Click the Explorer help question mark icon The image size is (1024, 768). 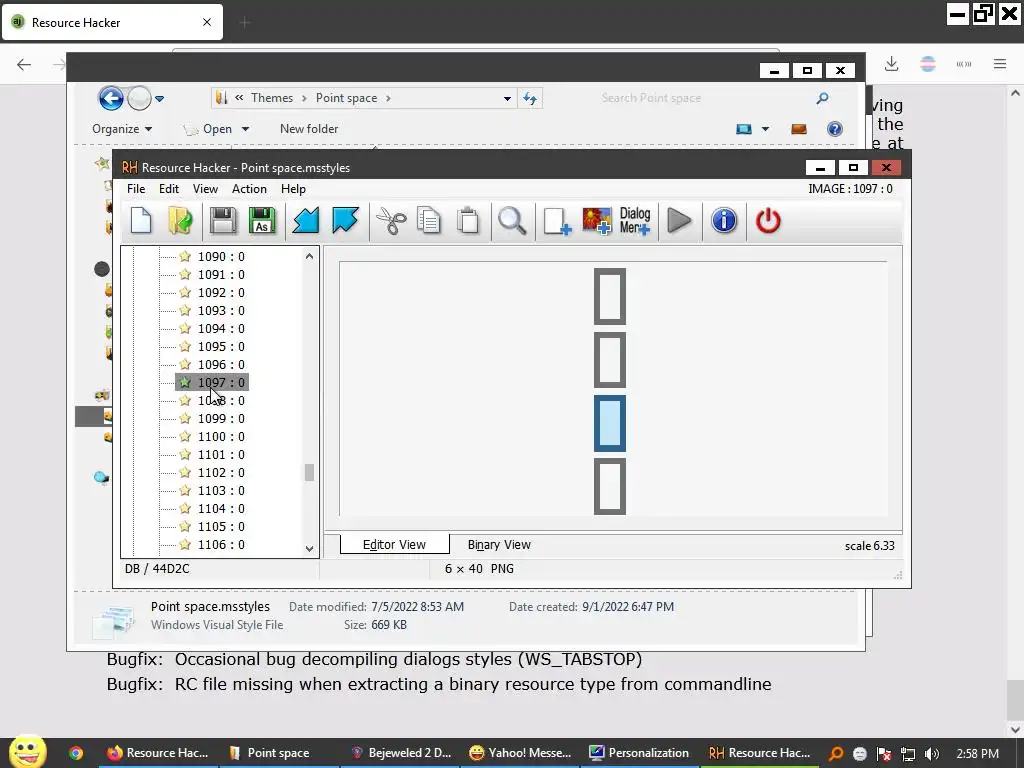pyautogui.click(x=835, y=129)
